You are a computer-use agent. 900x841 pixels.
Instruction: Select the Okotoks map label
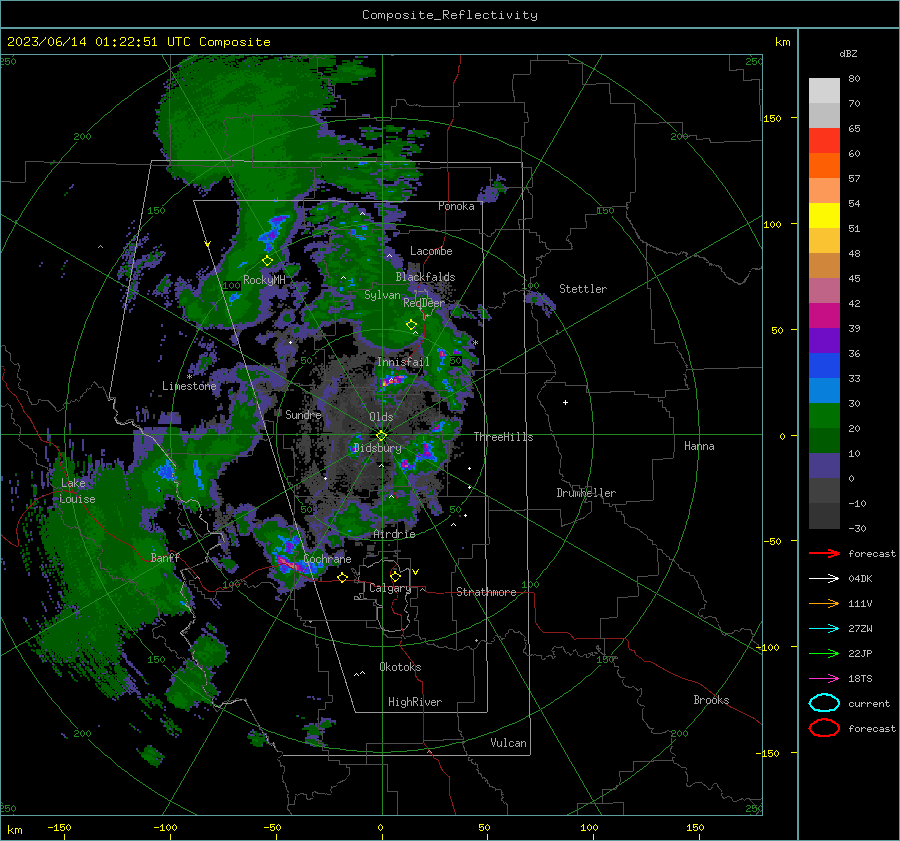point(400,667)
